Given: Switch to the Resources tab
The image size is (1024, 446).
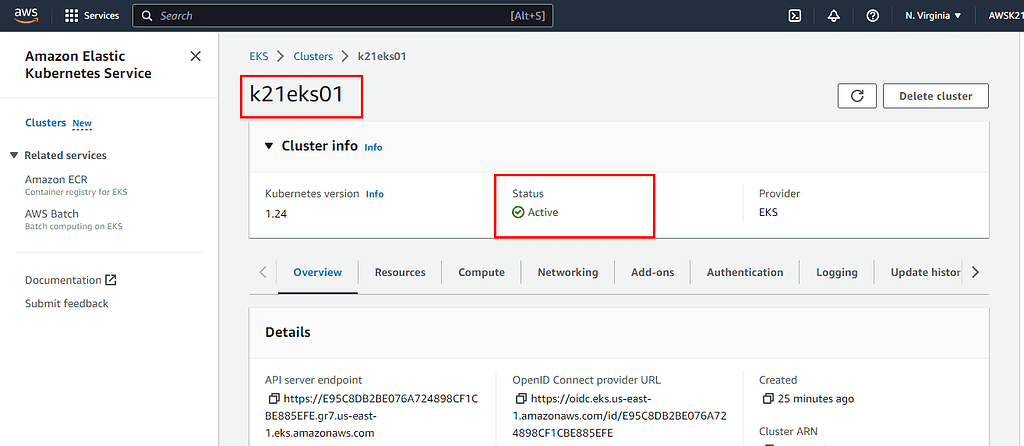Looking at the screenshot, I should point(400,272).
